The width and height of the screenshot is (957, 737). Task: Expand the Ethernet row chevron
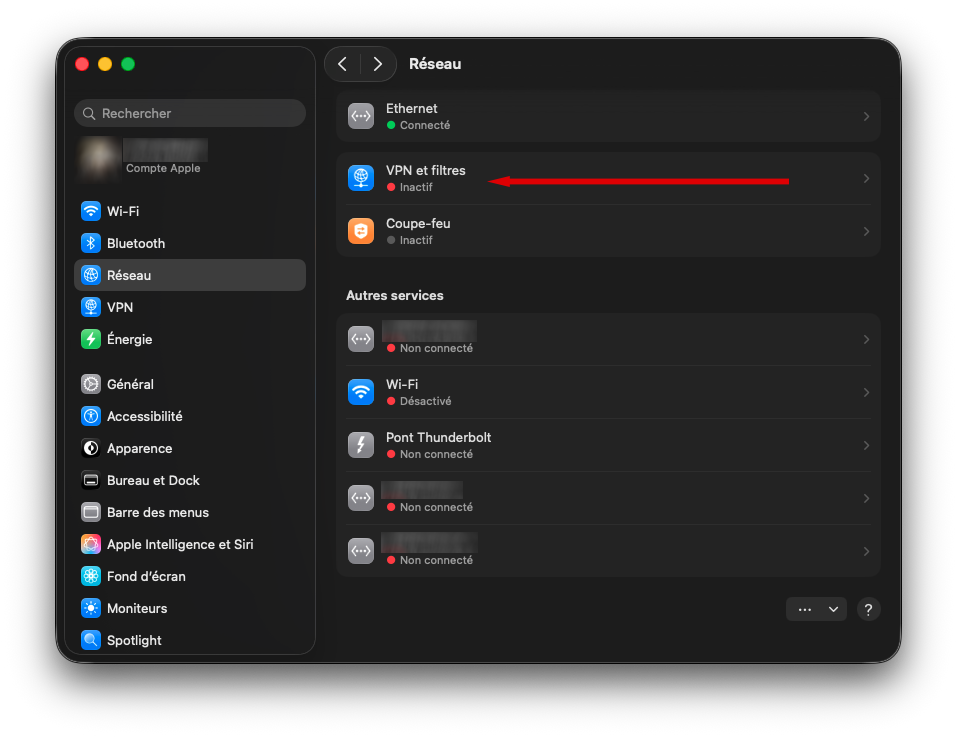pos(866,117)
